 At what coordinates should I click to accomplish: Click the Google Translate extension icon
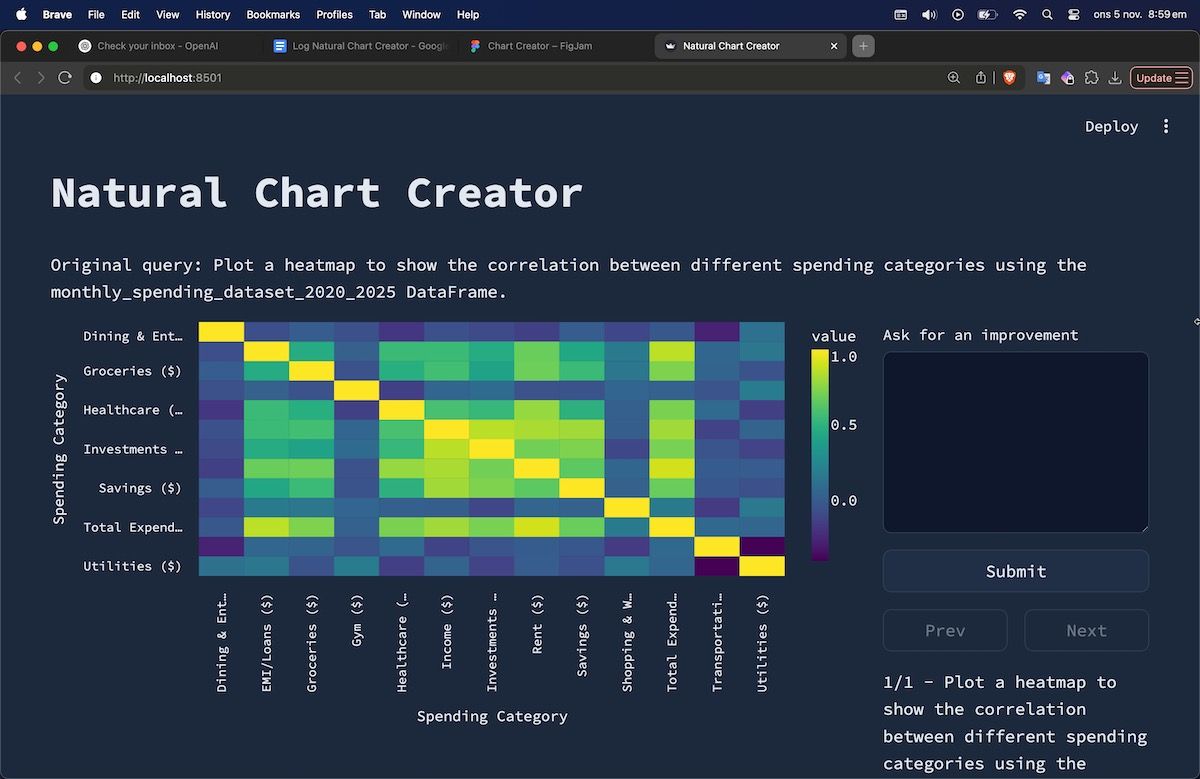(x=1043, y=77)
